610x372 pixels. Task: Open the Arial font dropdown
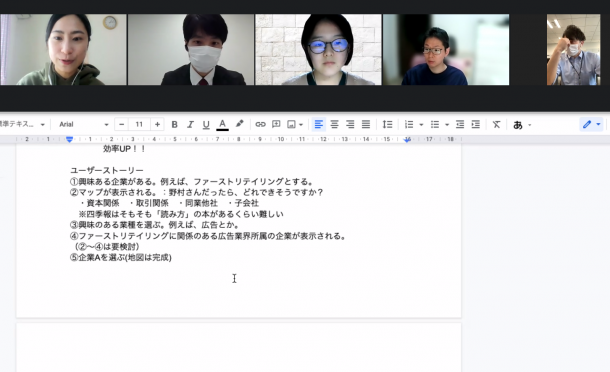(x=84, y=125)
